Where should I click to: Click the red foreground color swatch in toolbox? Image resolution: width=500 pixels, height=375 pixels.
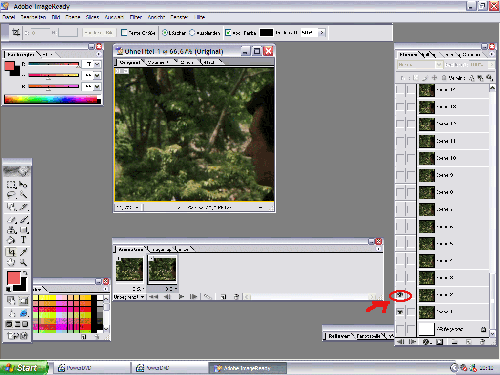pos(13,278)
